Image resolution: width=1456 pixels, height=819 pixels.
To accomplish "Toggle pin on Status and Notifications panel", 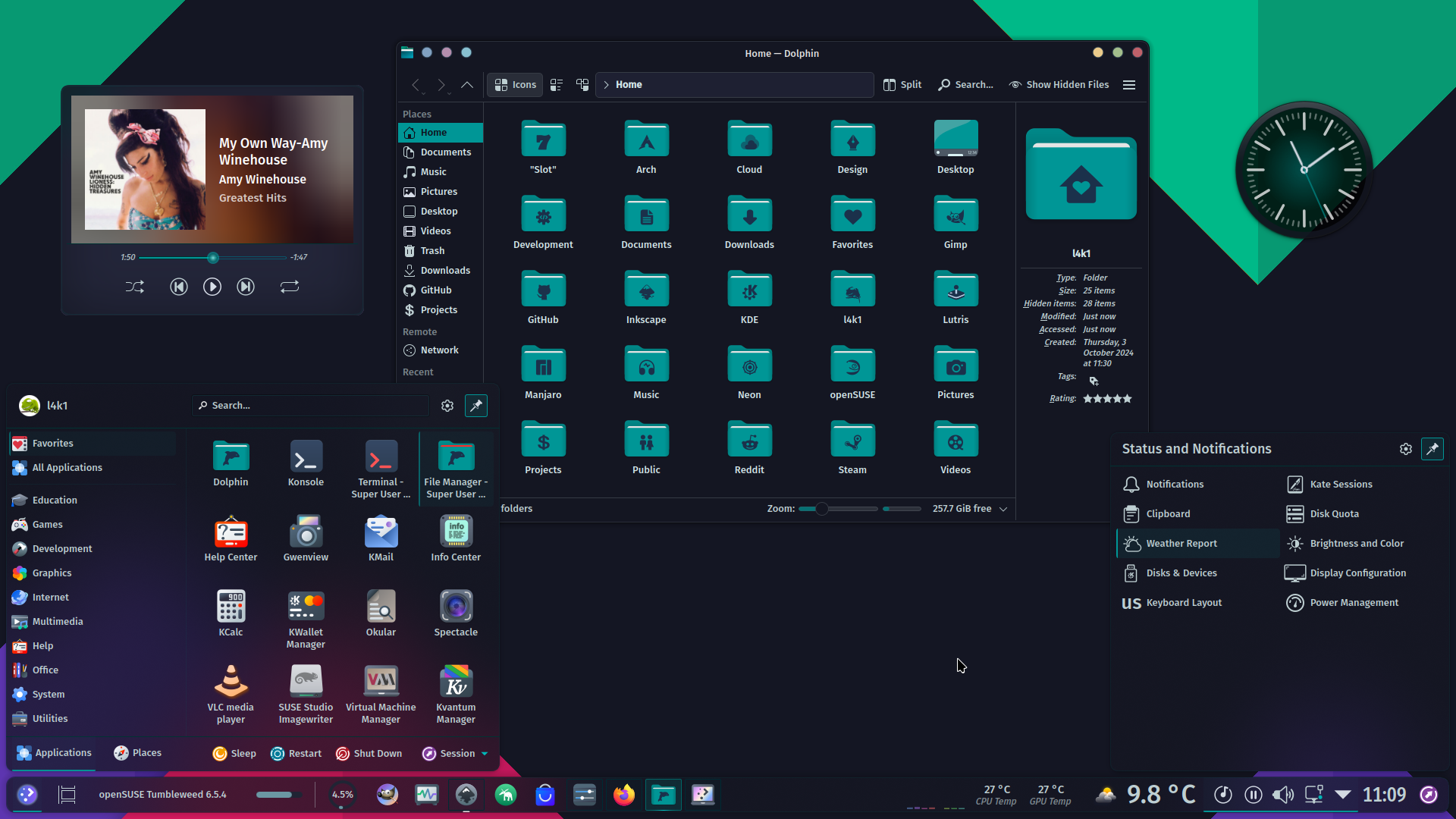I will [1432, 449].
